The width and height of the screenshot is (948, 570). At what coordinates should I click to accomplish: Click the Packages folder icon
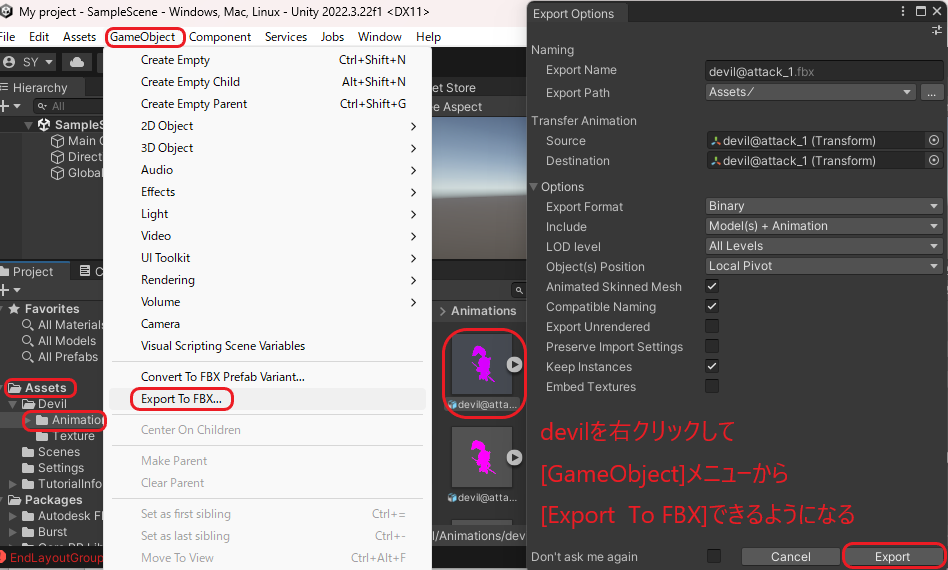click(15, 500)
